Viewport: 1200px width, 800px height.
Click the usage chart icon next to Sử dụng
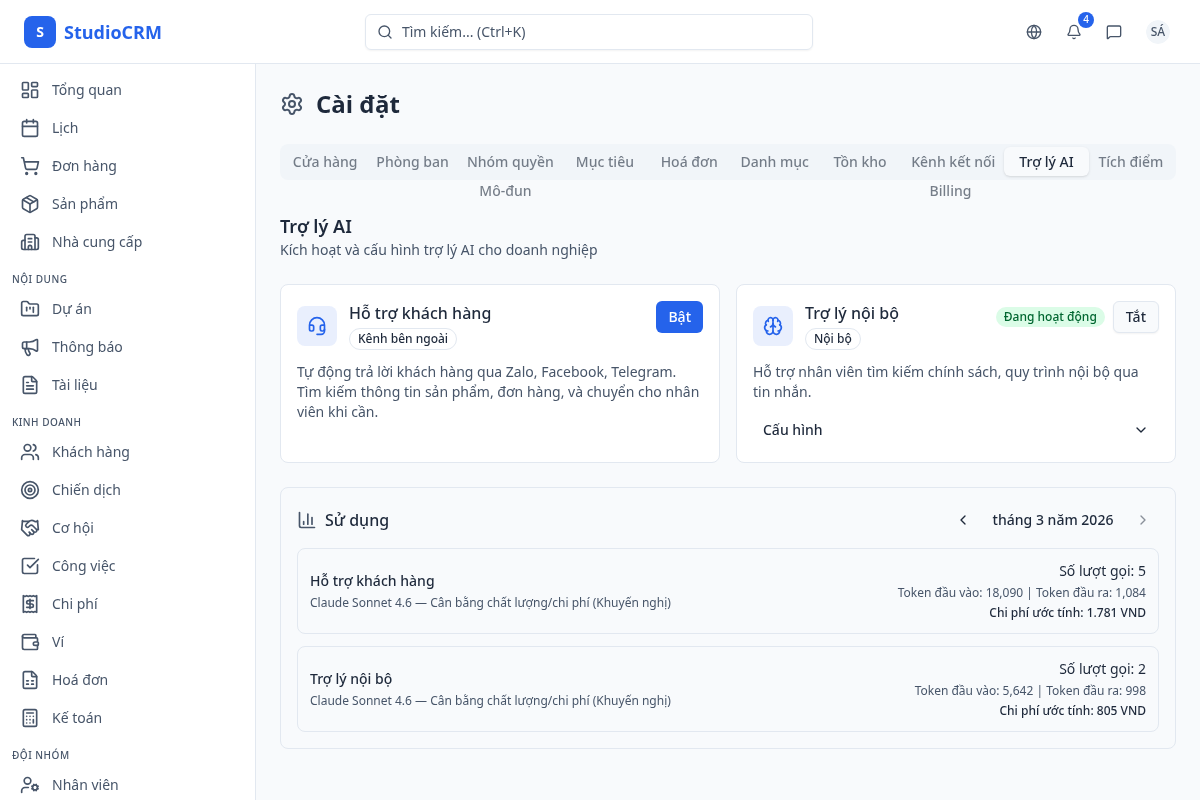click(x=305, y=520)
